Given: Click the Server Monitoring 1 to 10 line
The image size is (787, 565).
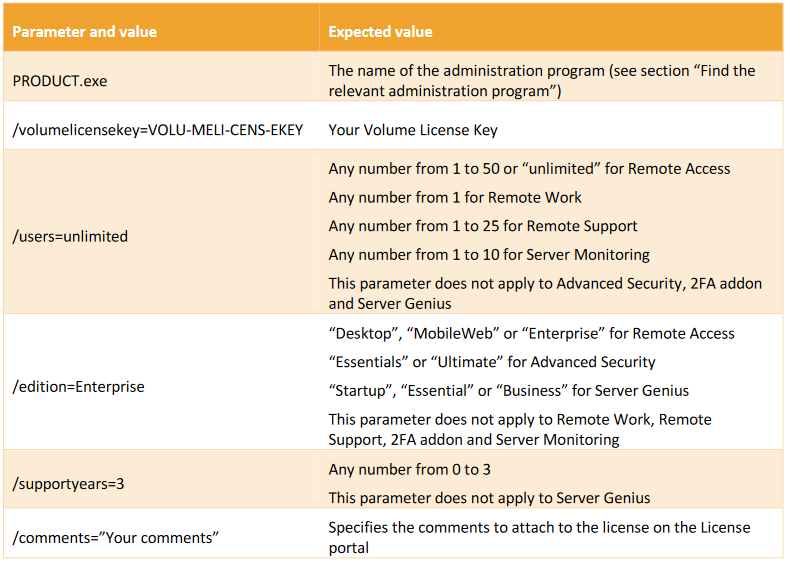Looking at the screenshot, I should tap(489, 255).
